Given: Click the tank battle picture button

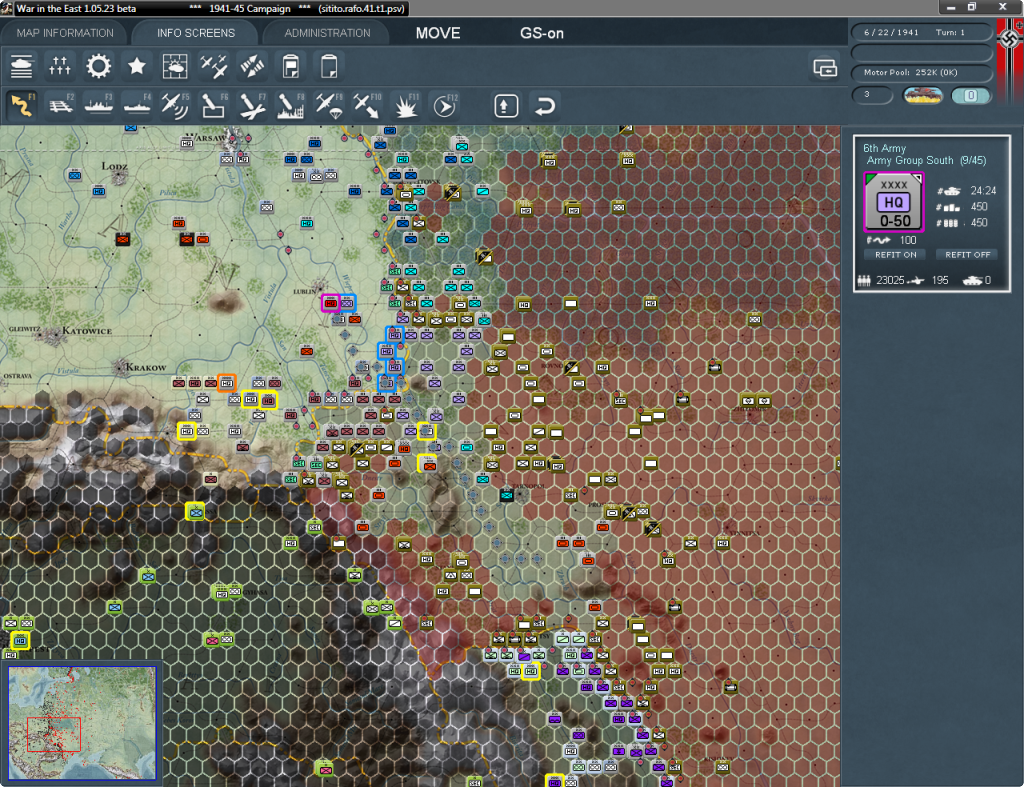Looking at the screenshot, I should (923, 95).
